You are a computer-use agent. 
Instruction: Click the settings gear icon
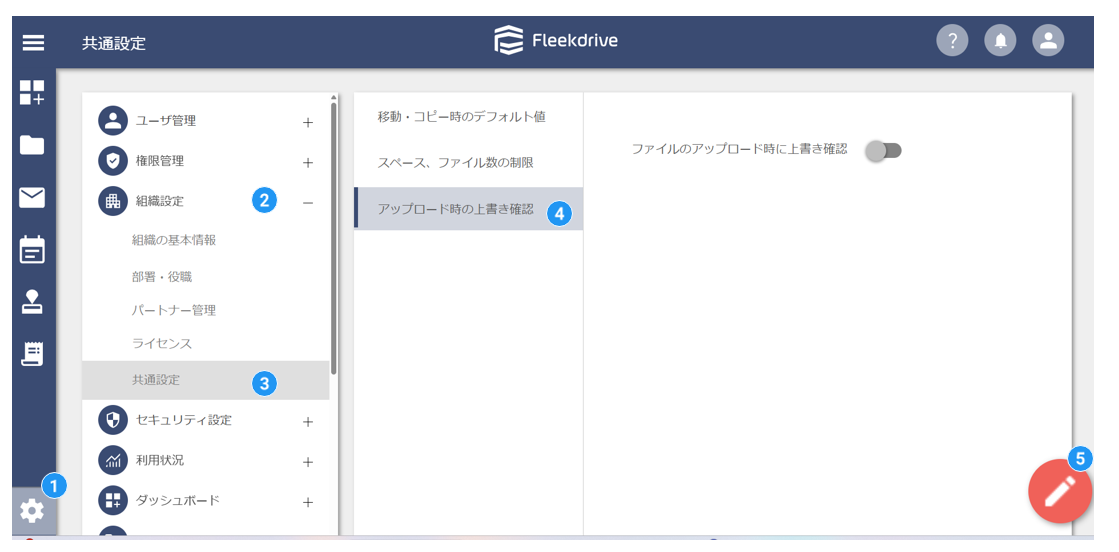pos(32,511)
